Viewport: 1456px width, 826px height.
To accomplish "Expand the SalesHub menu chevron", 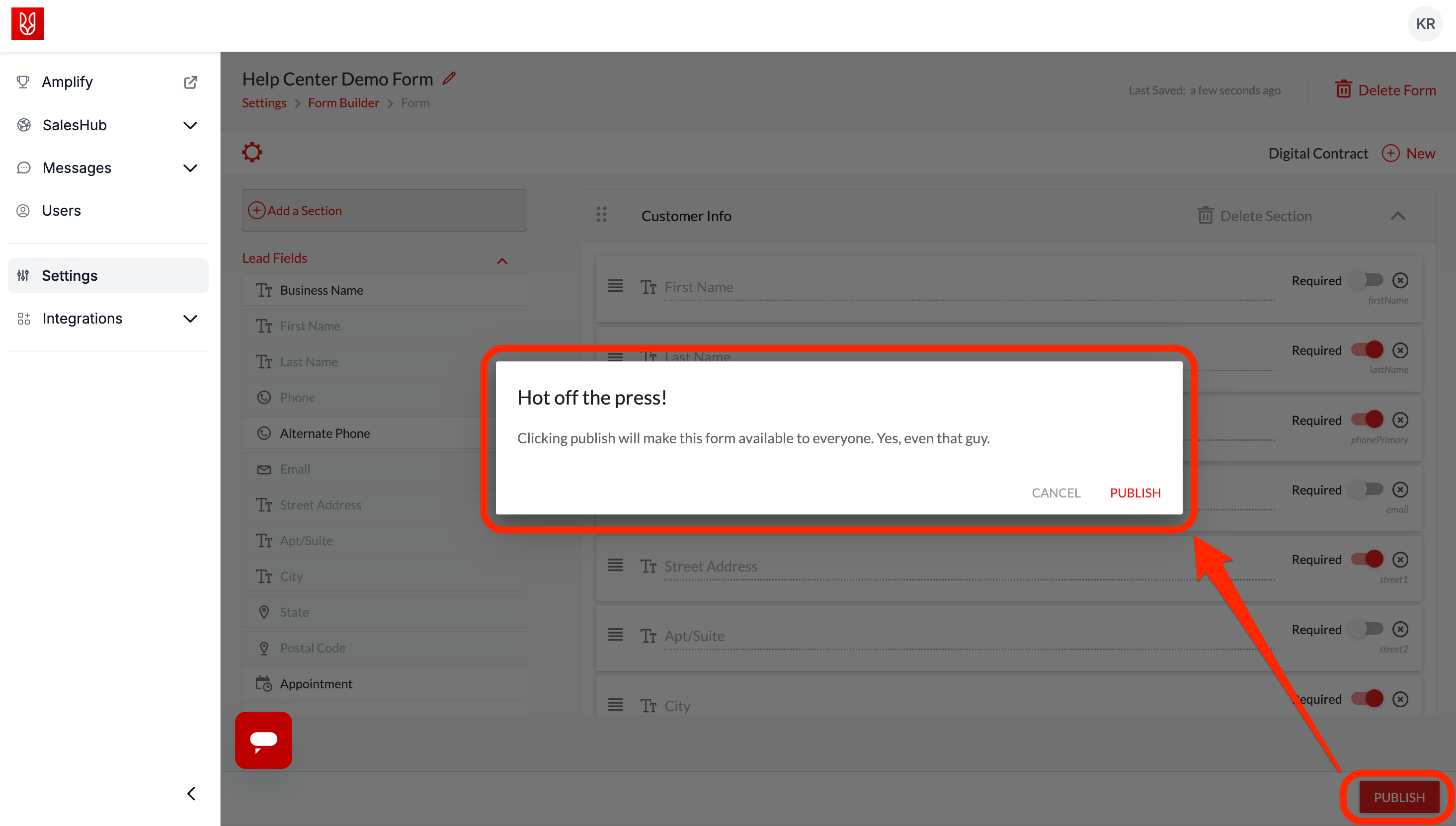I will point(190,125).
